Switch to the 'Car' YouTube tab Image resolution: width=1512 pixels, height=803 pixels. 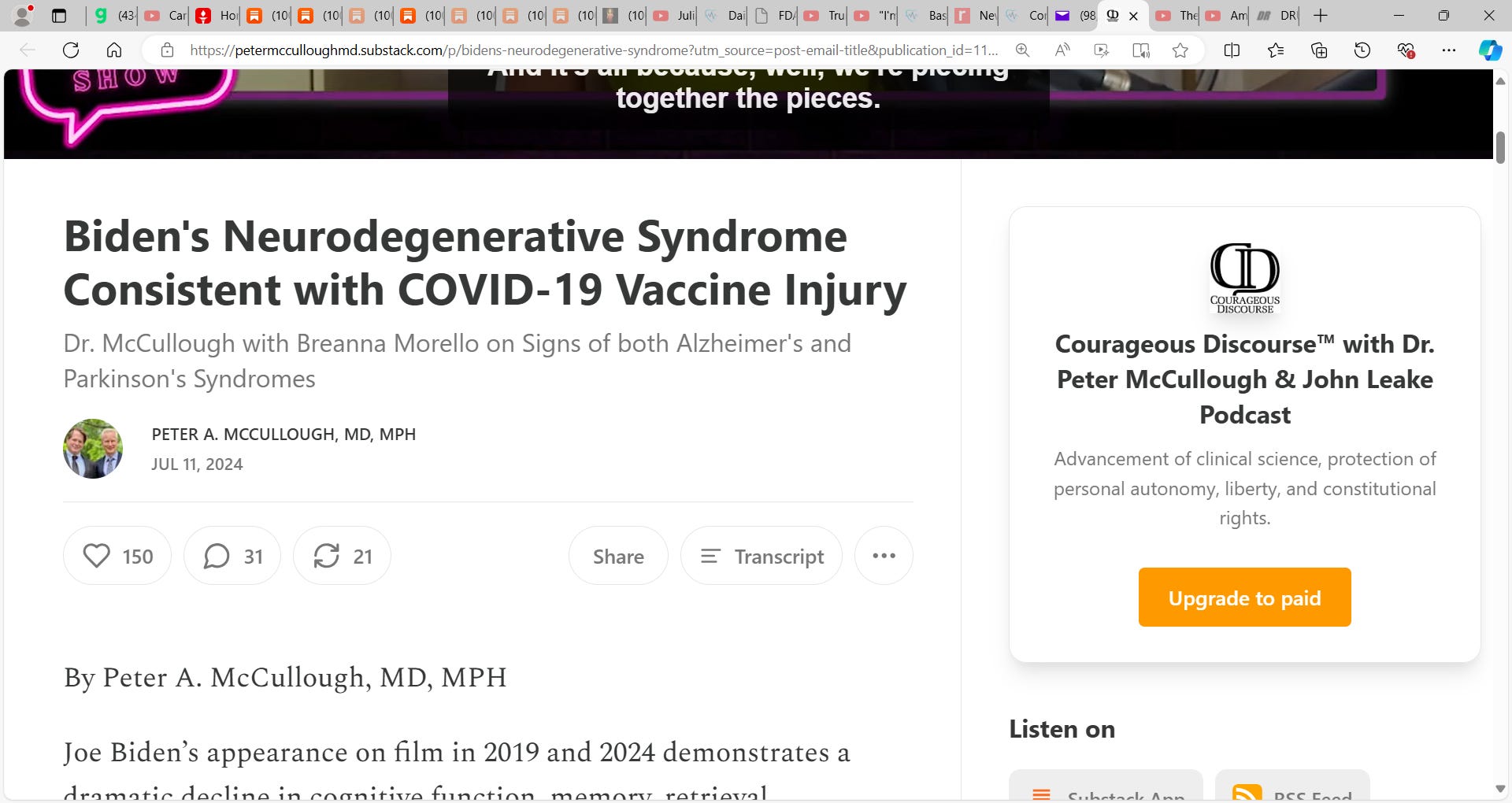(165, 15)
